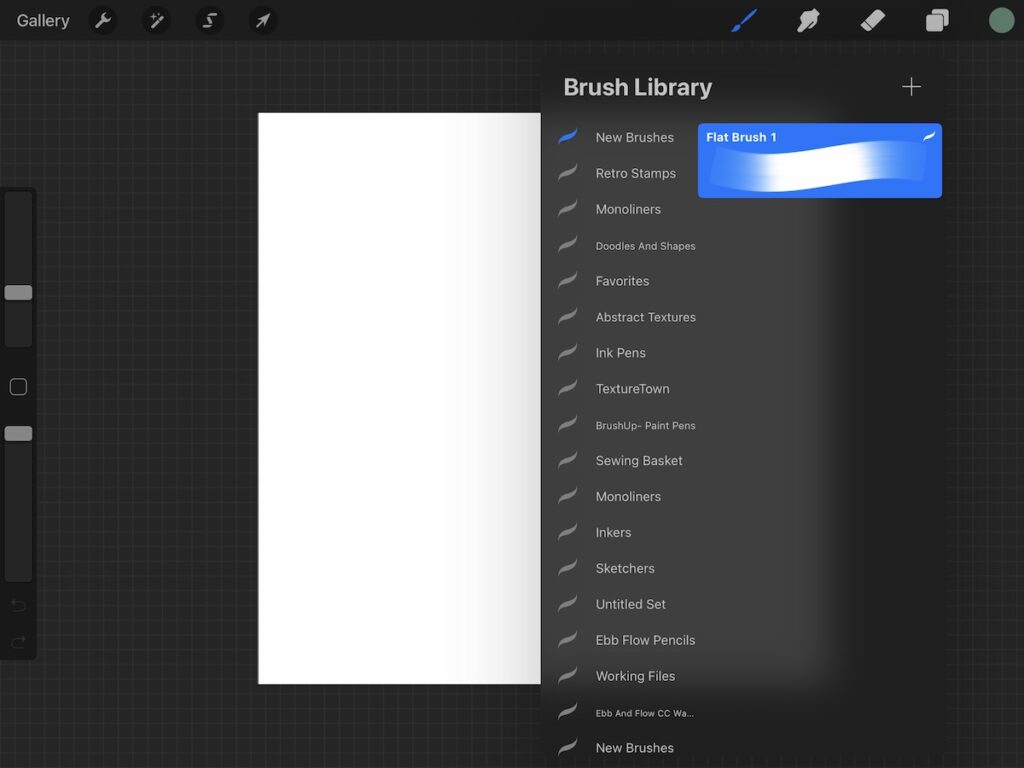Select the Sketchers brush set
Viewport: 1024px width, 768px height.
(x=625, y=568)
